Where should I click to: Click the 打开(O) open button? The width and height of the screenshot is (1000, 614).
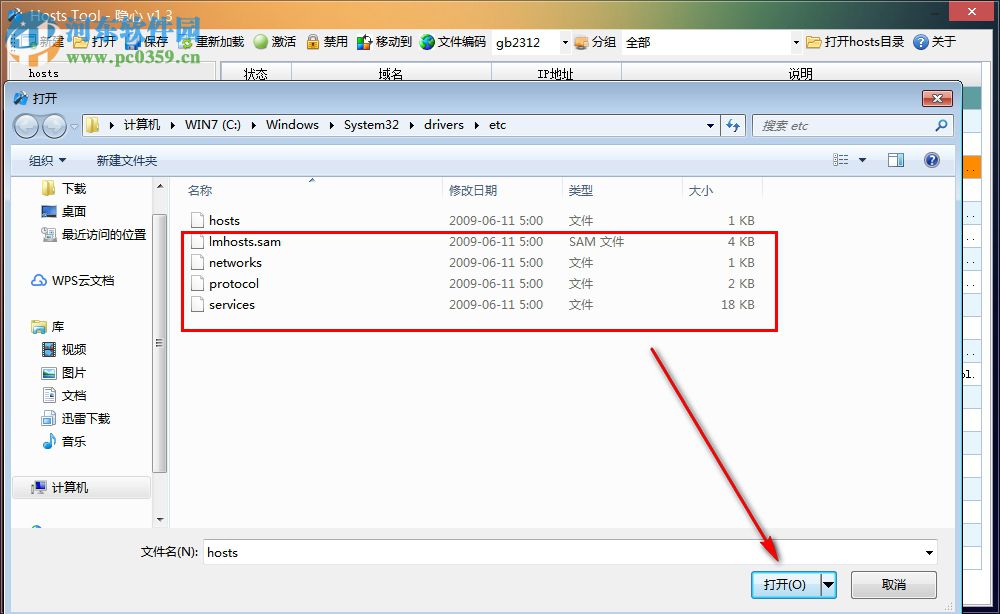(x=785, y=585)
